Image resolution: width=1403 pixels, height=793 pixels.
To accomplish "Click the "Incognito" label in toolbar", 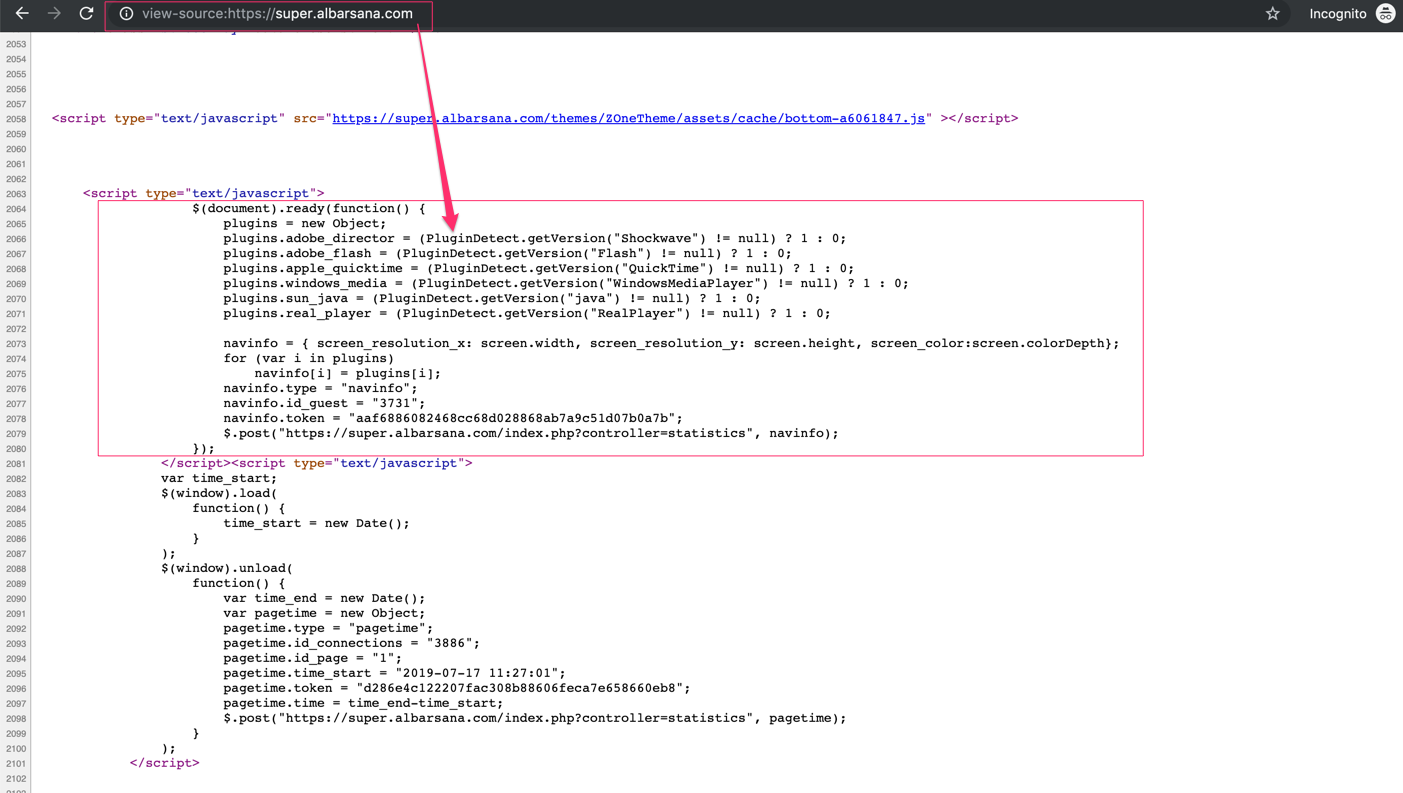I will [x=1337, y=14].
